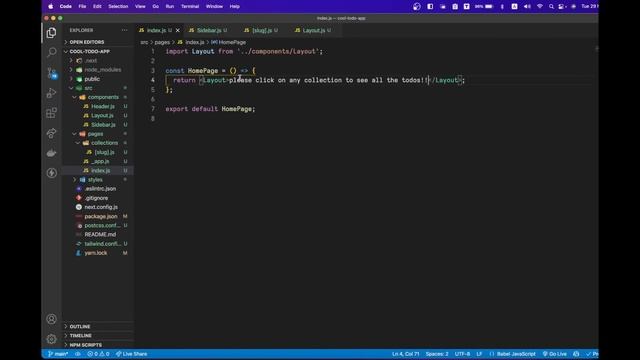
Task: Open the Terminal menu
Action: pos(190,7)
